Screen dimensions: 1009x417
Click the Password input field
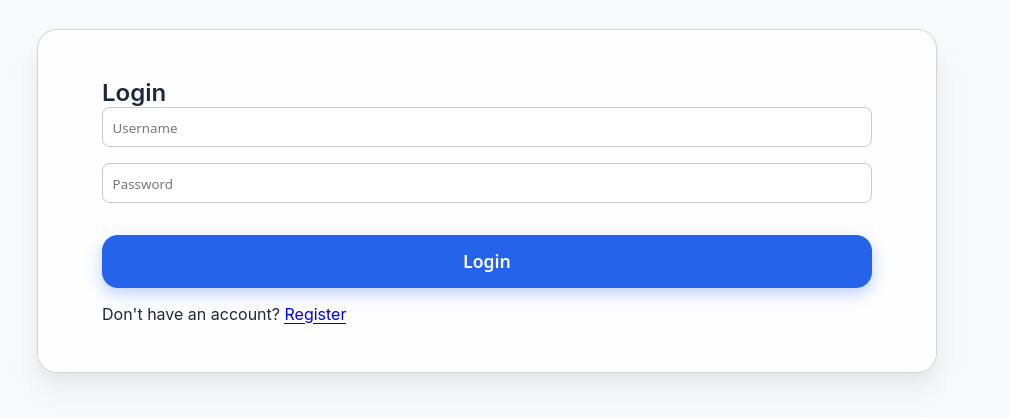pos(486,184)
